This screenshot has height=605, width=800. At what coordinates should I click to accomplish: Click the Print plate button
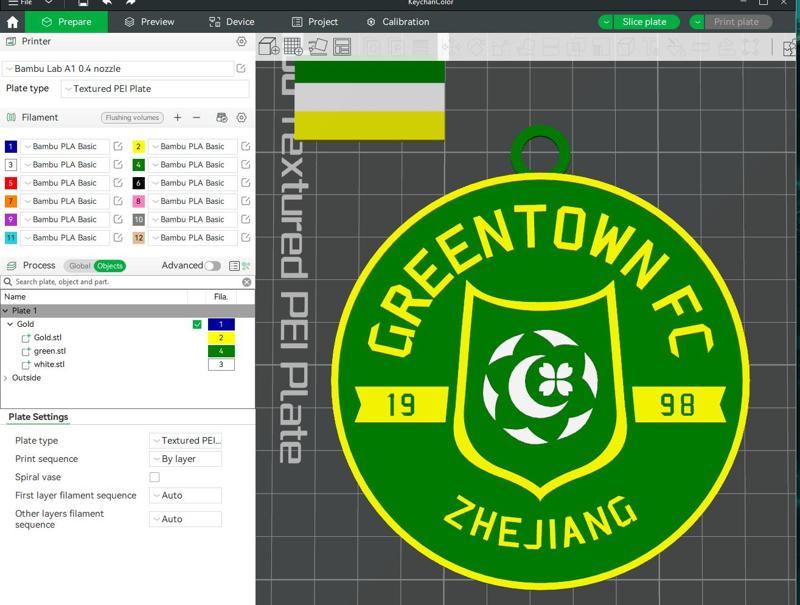coord(738,22)
